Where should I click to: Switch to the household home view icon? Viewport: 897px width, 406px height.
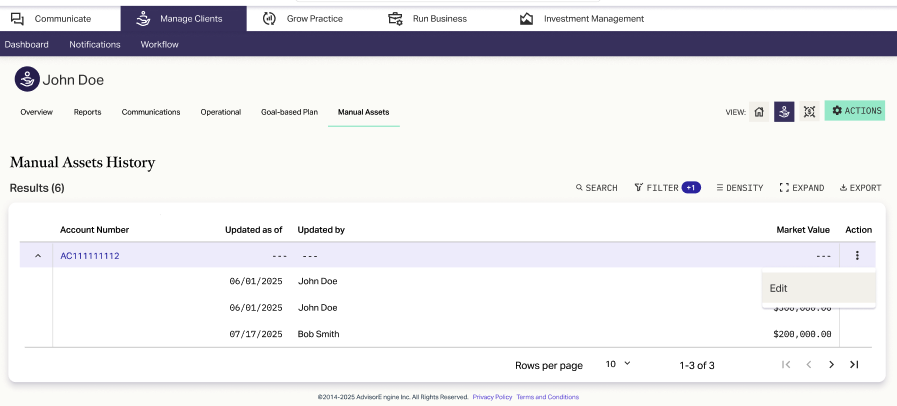[x=759, y=112]
